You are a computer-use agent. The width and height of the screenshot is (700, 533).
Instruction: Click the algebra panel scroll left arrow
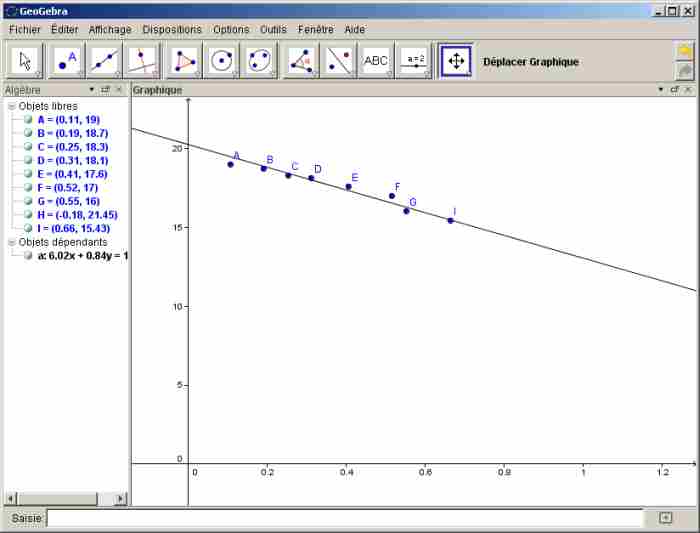(11, 499)
